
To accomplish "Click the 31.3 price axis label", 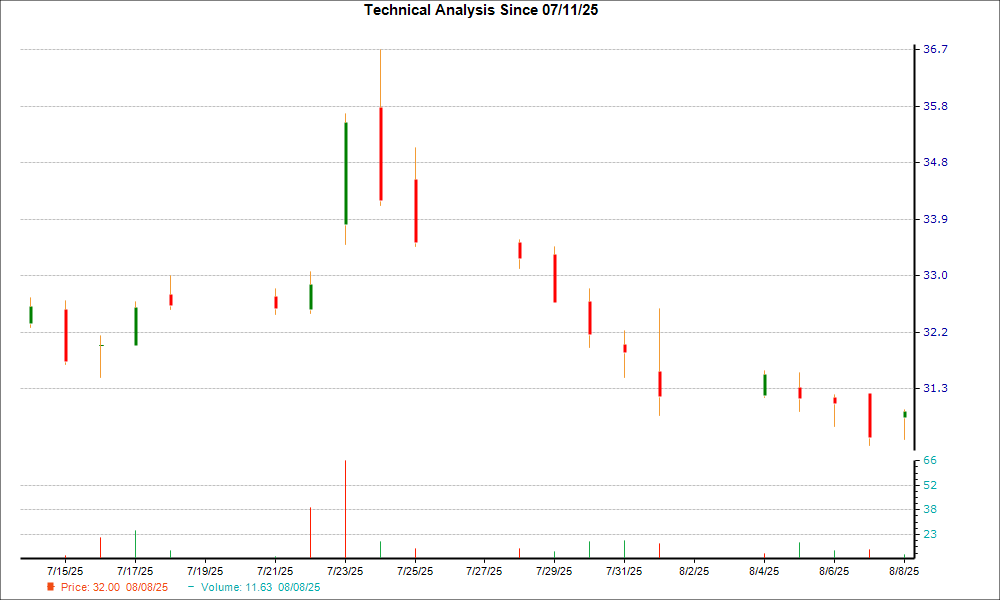I will click(x=936, y=388).
